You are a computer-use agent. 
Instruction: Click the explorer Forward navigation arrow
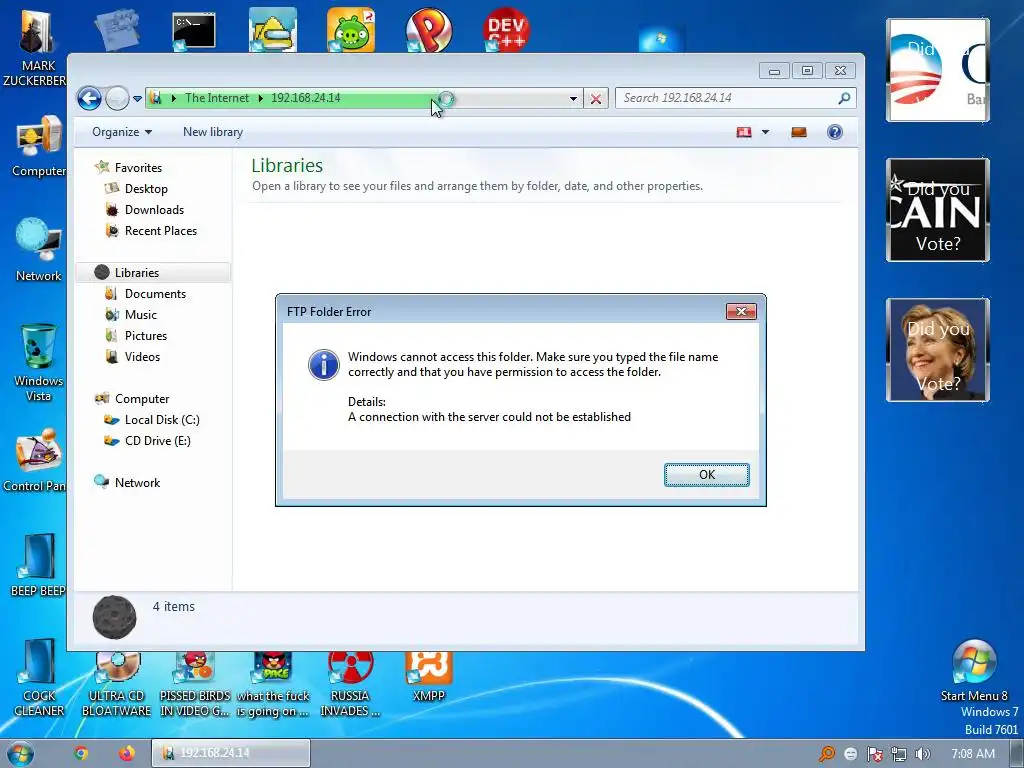pyautogui.click(x=118, y=99)
